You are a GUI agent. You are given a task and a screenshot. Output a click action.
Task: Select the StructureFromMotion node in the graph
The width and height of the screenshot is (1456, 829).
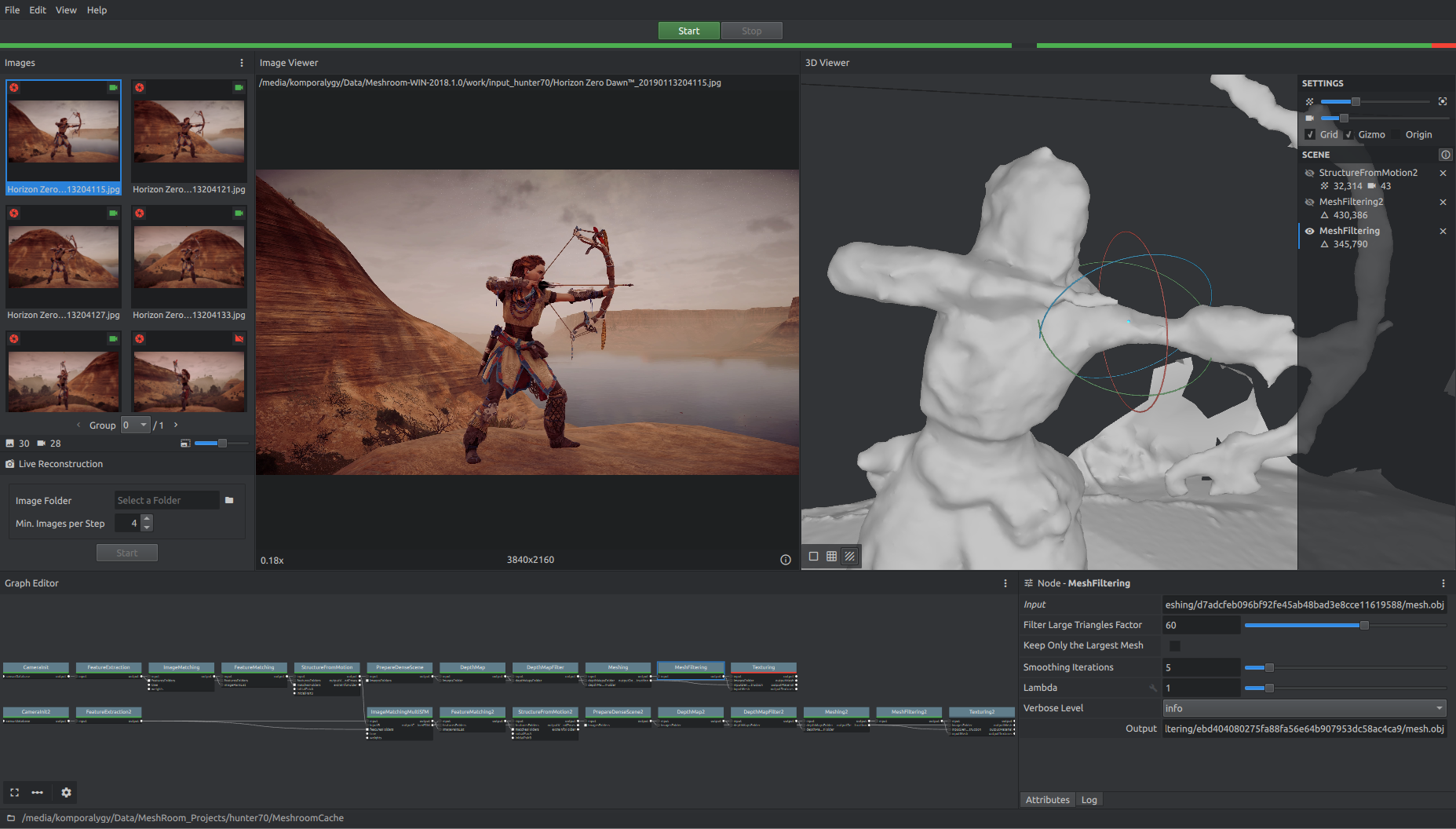pos(327,667)
